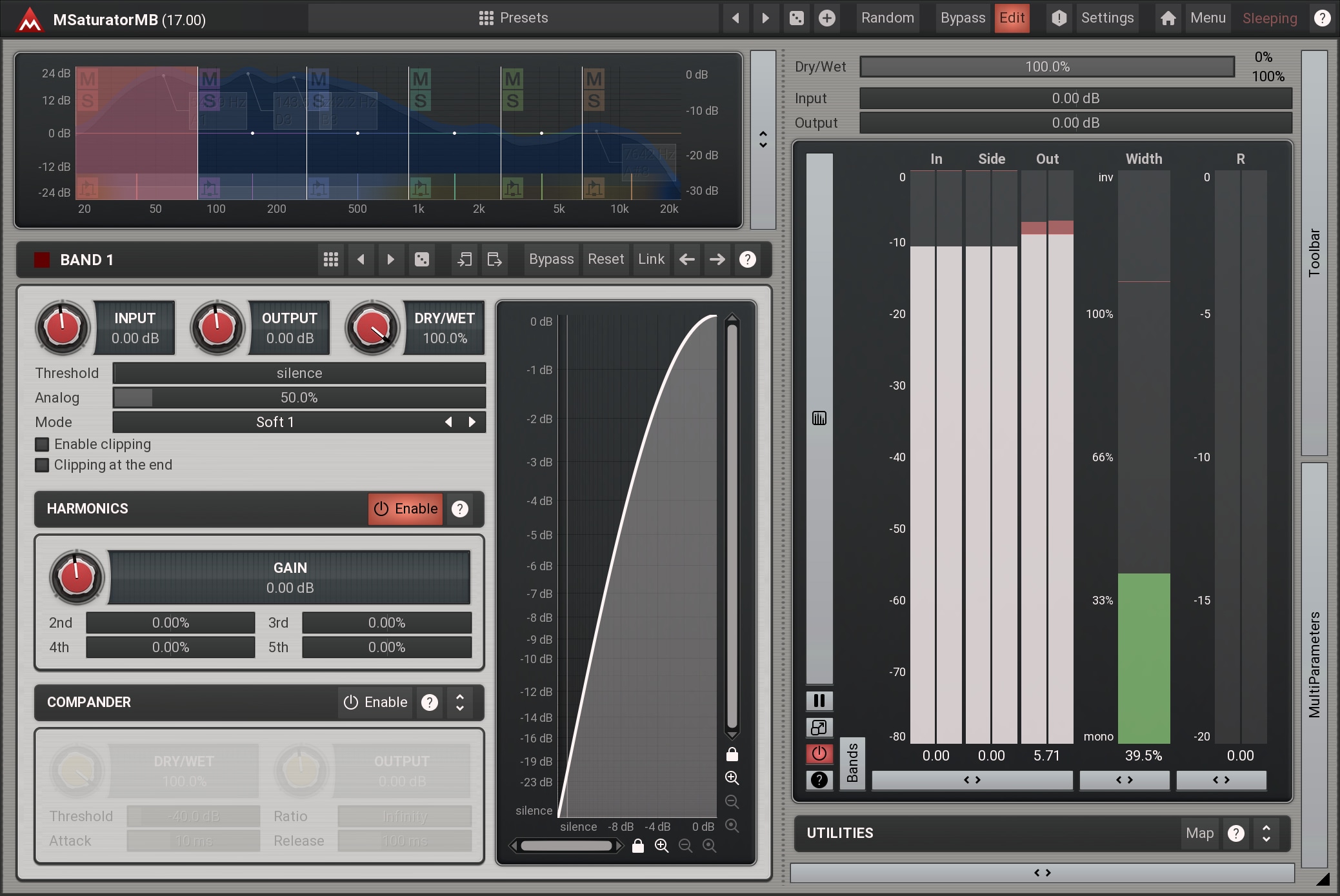Pause the meters with the pause icon
The height and width of the screenshot is (896, 1340).
click(x=819, y=701)
